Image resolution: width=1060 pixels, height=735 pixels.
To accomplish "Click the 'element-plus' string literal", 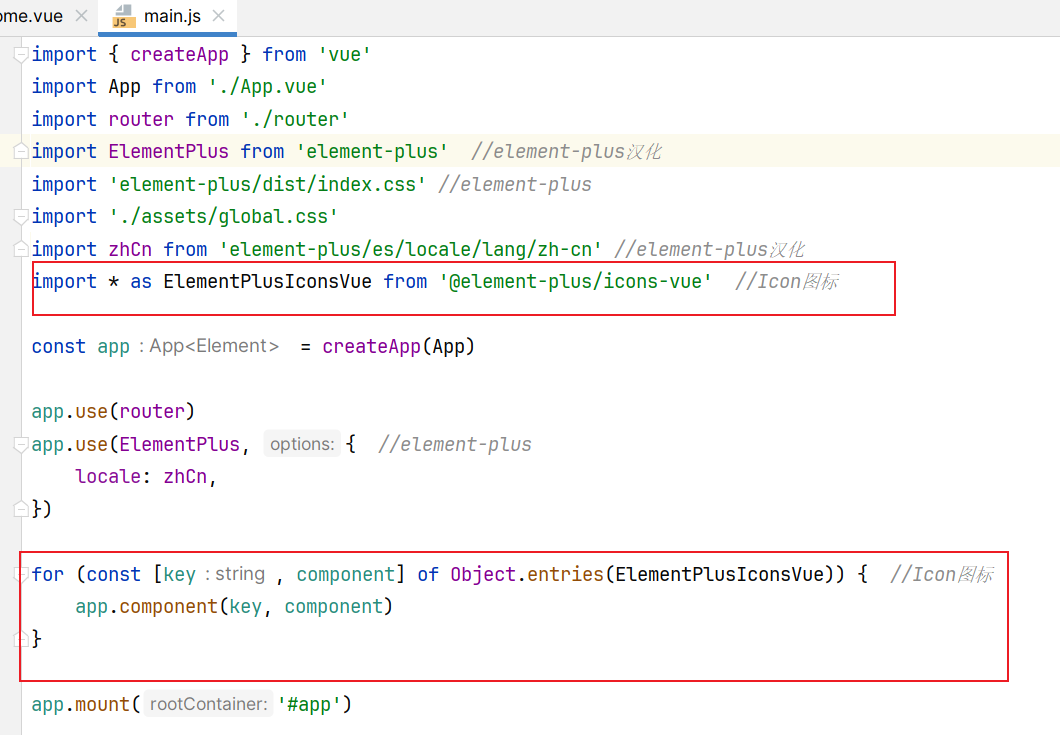I will click(372, 151).
